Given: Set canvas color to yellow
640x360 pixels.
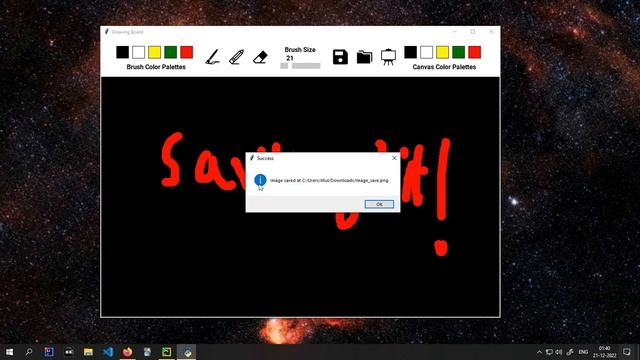Looking at the screenshot, I should click(442, 52).
